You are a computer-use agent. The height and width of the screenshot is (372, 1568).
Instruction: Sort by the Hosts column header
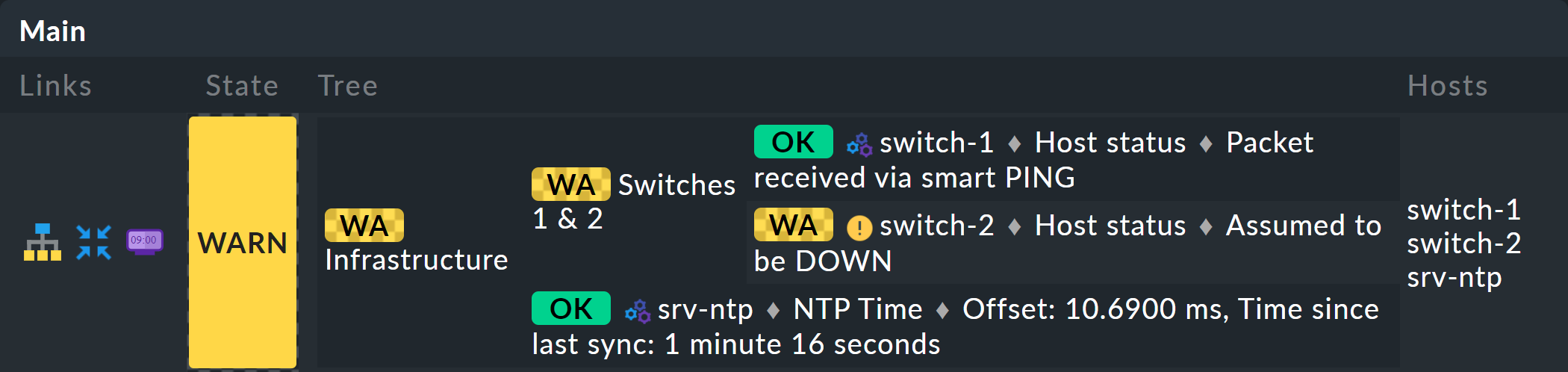[1447, 86]
